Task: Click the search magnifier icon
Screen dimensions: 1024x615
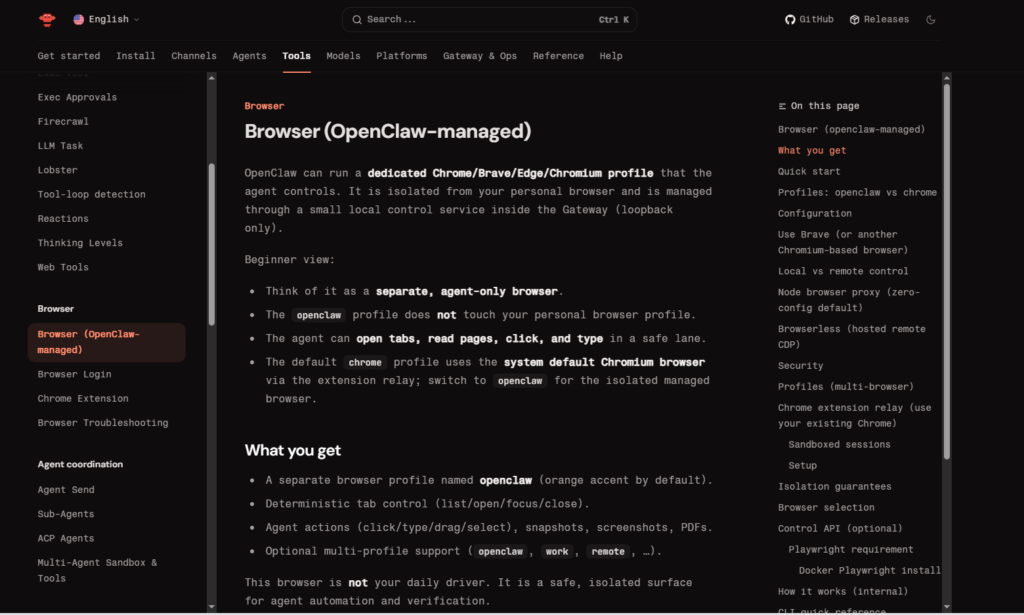Action: 357,19
